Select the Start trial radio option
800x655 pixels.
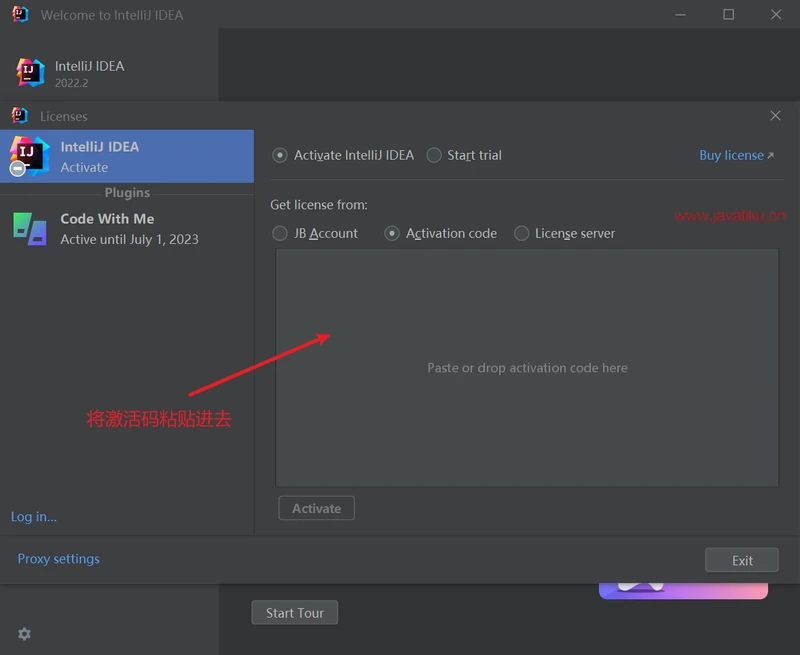coord(434,156)
